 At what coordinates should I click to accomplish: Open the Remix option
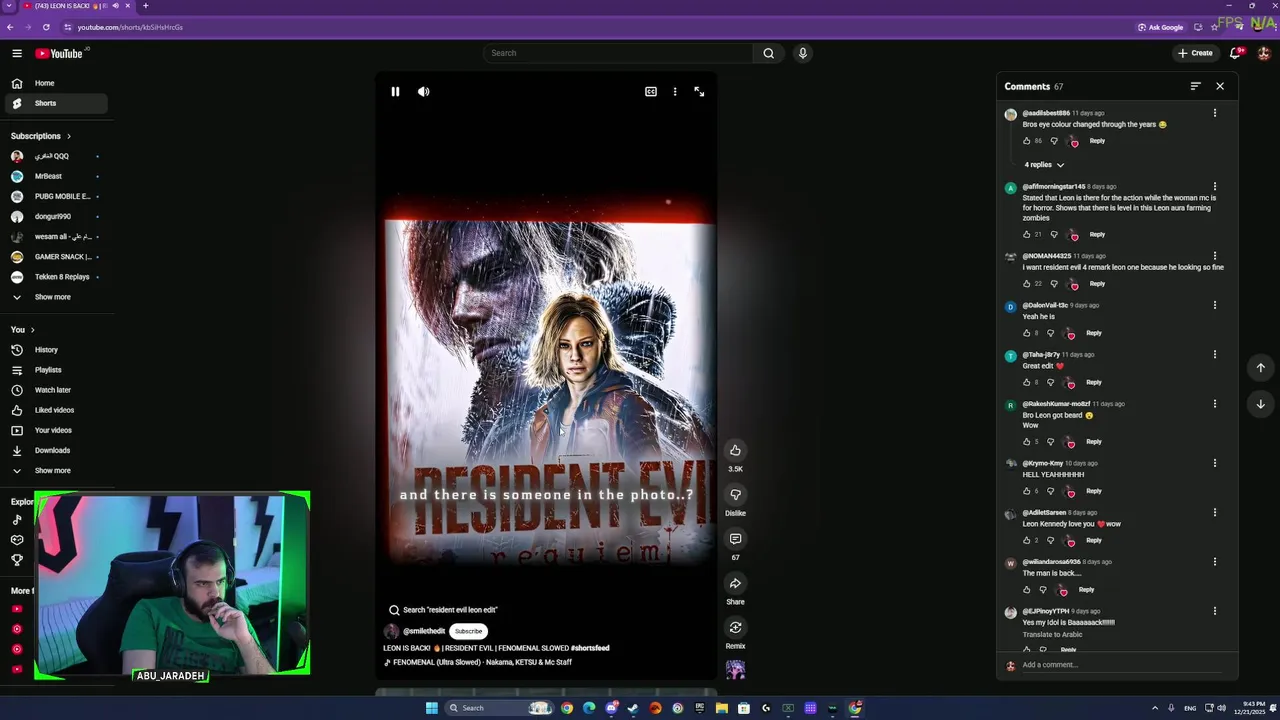click(735, 627)
